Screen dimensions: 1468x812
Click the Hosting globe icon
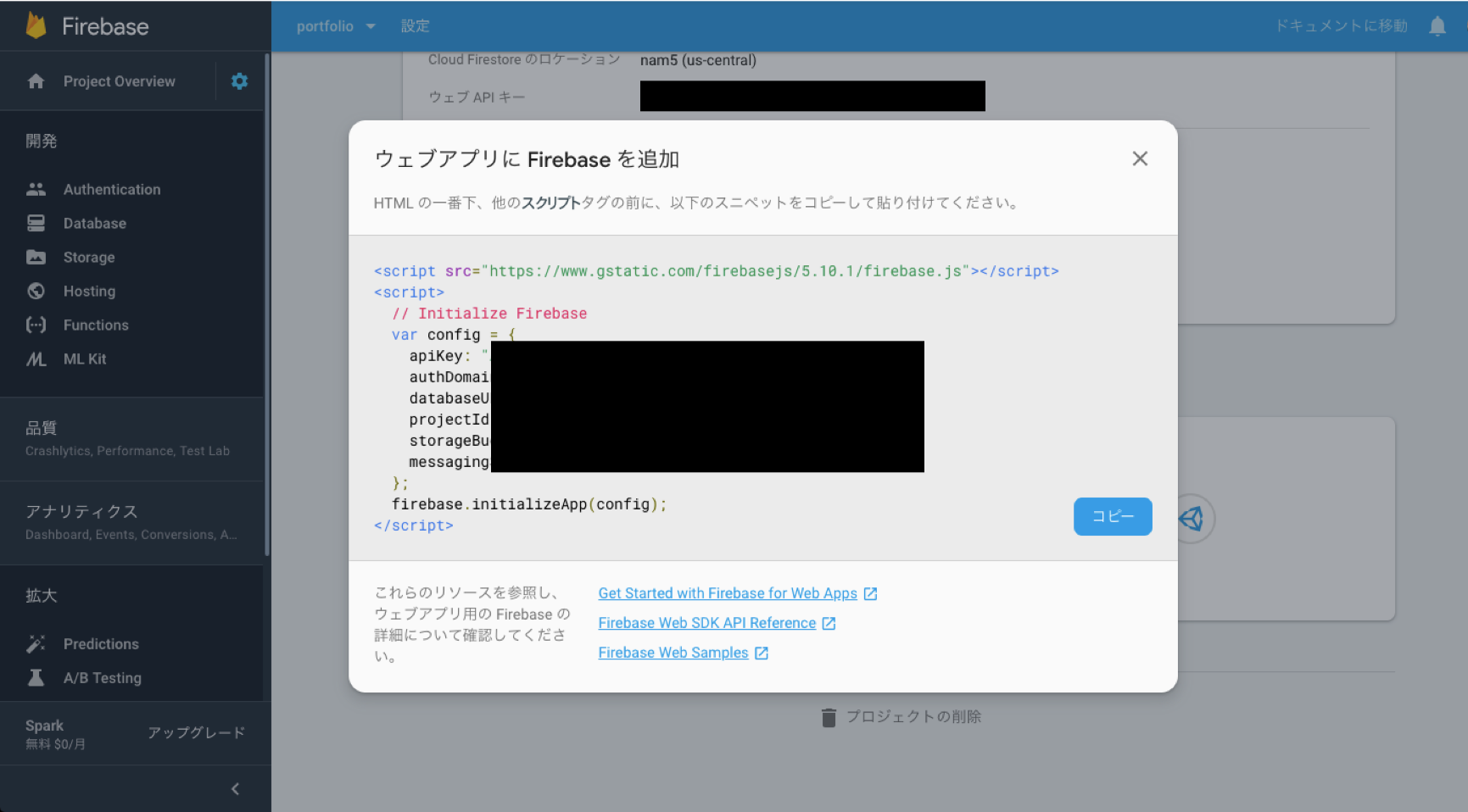pyautogui.click(x=36, y=291)
